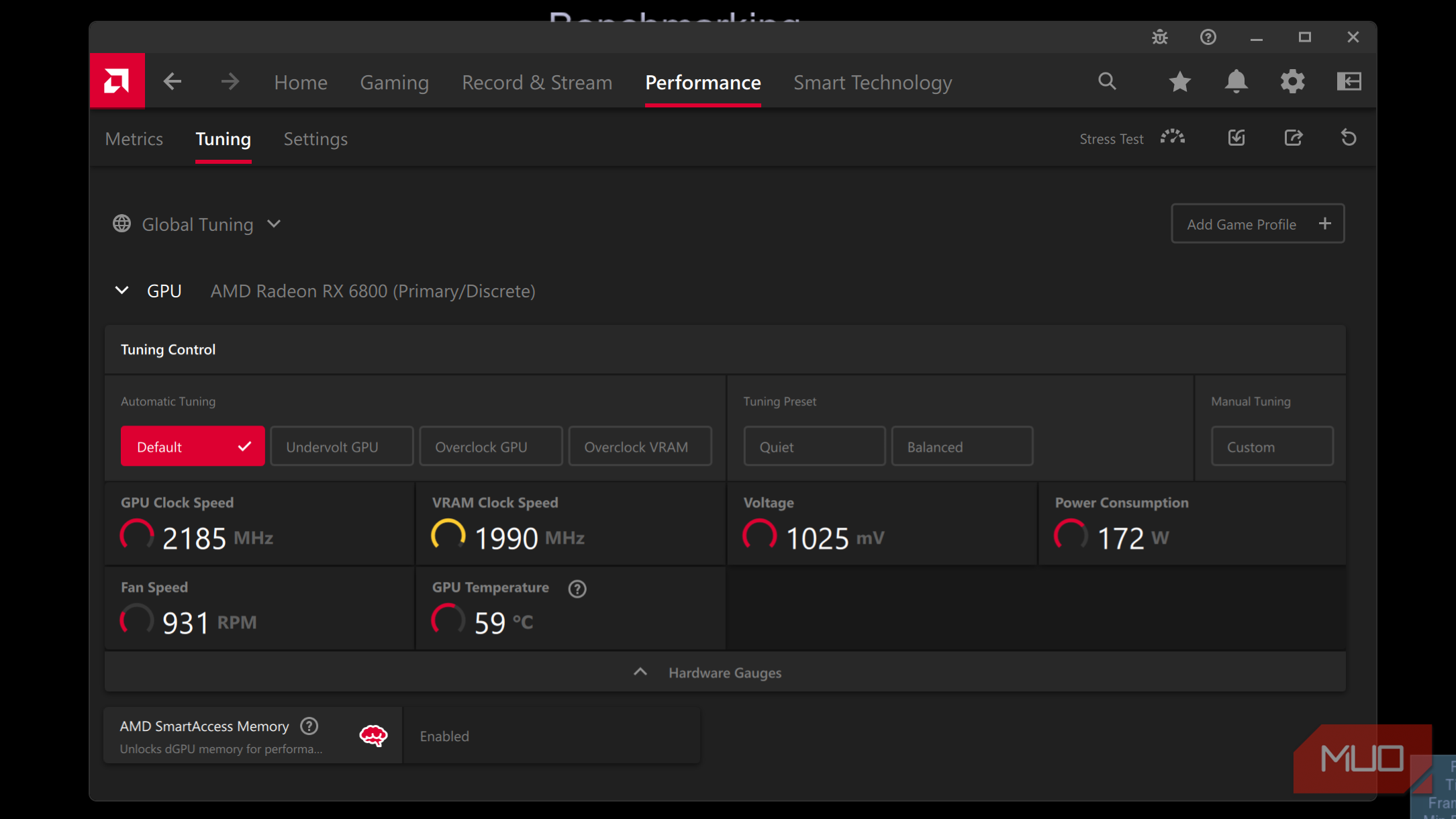Open favorites star icon
The image size is (1456, 819).
point(1179,82)
